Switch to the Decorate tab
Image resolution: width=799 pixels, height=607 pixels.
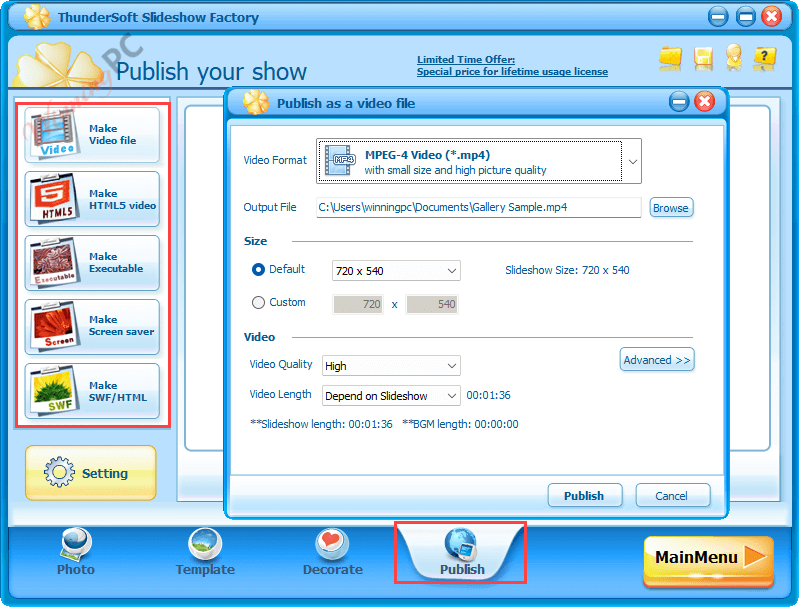point(333,552)
